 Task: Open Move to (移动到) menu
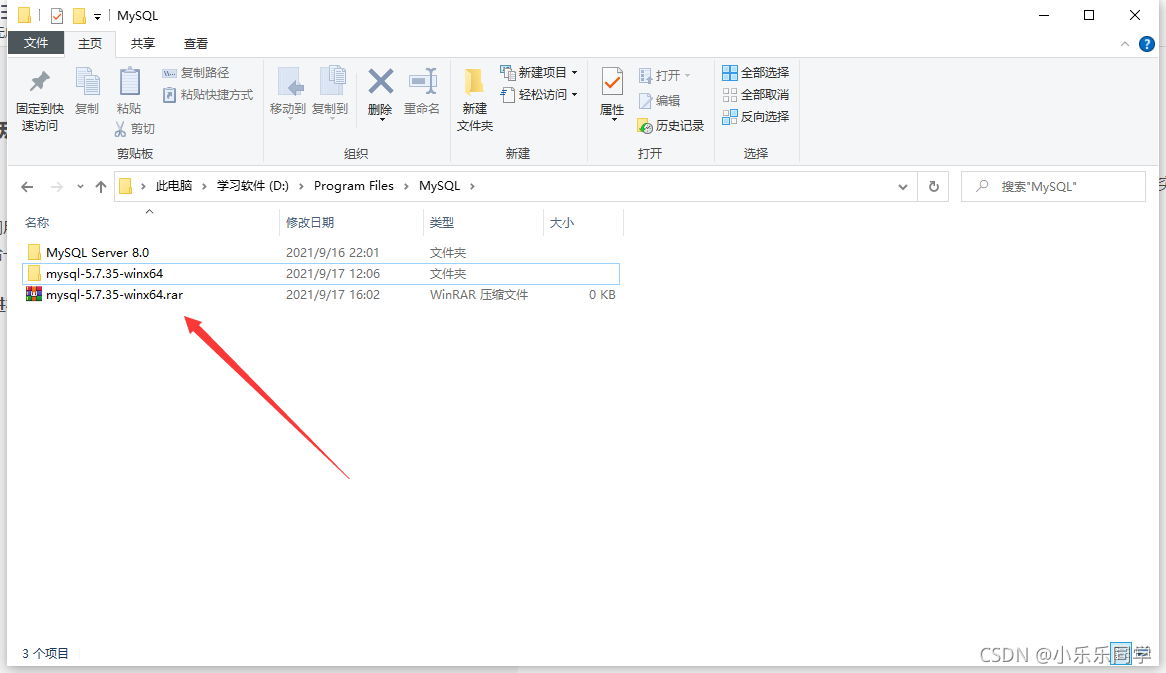point(288,92)
